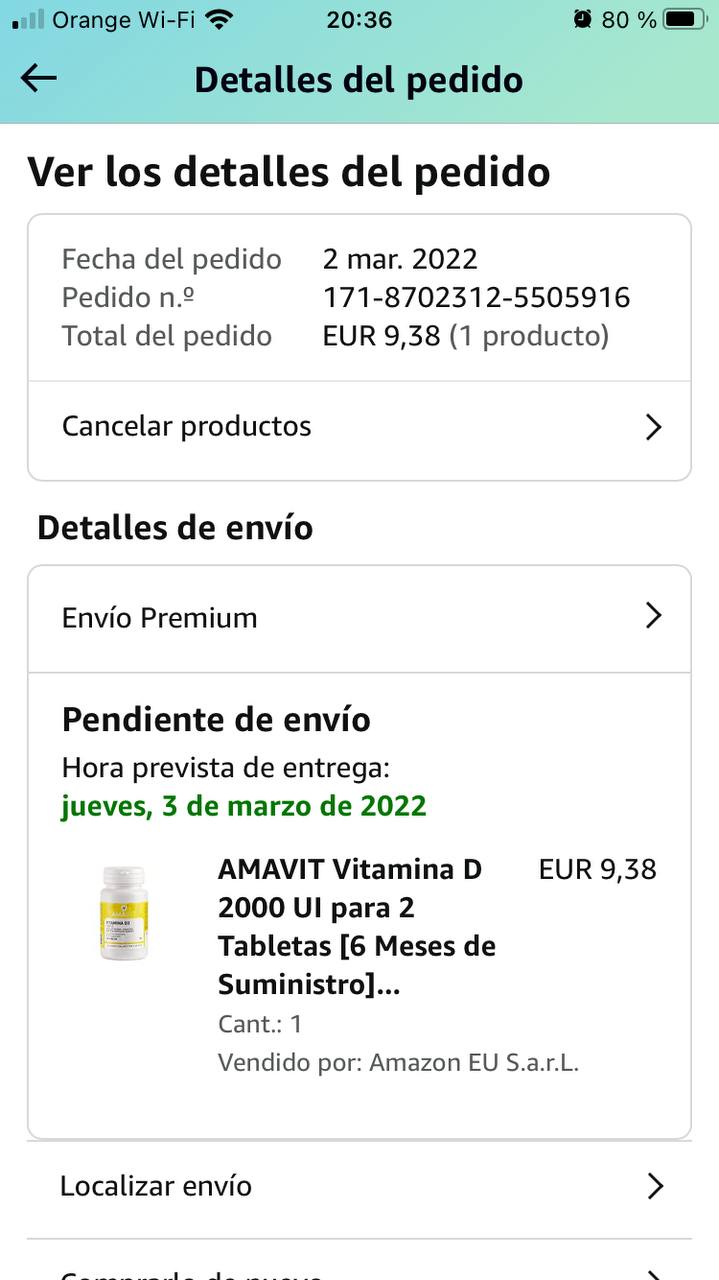
Task: Tap the Pendiente de envío status heading
Action: pyautogui.click(x=216, y=719)
